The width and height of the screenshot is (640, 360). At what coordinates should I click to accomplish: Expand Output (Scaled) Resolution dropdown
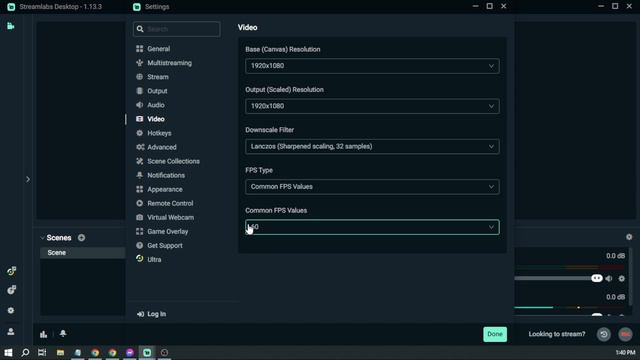click(372, 106)
